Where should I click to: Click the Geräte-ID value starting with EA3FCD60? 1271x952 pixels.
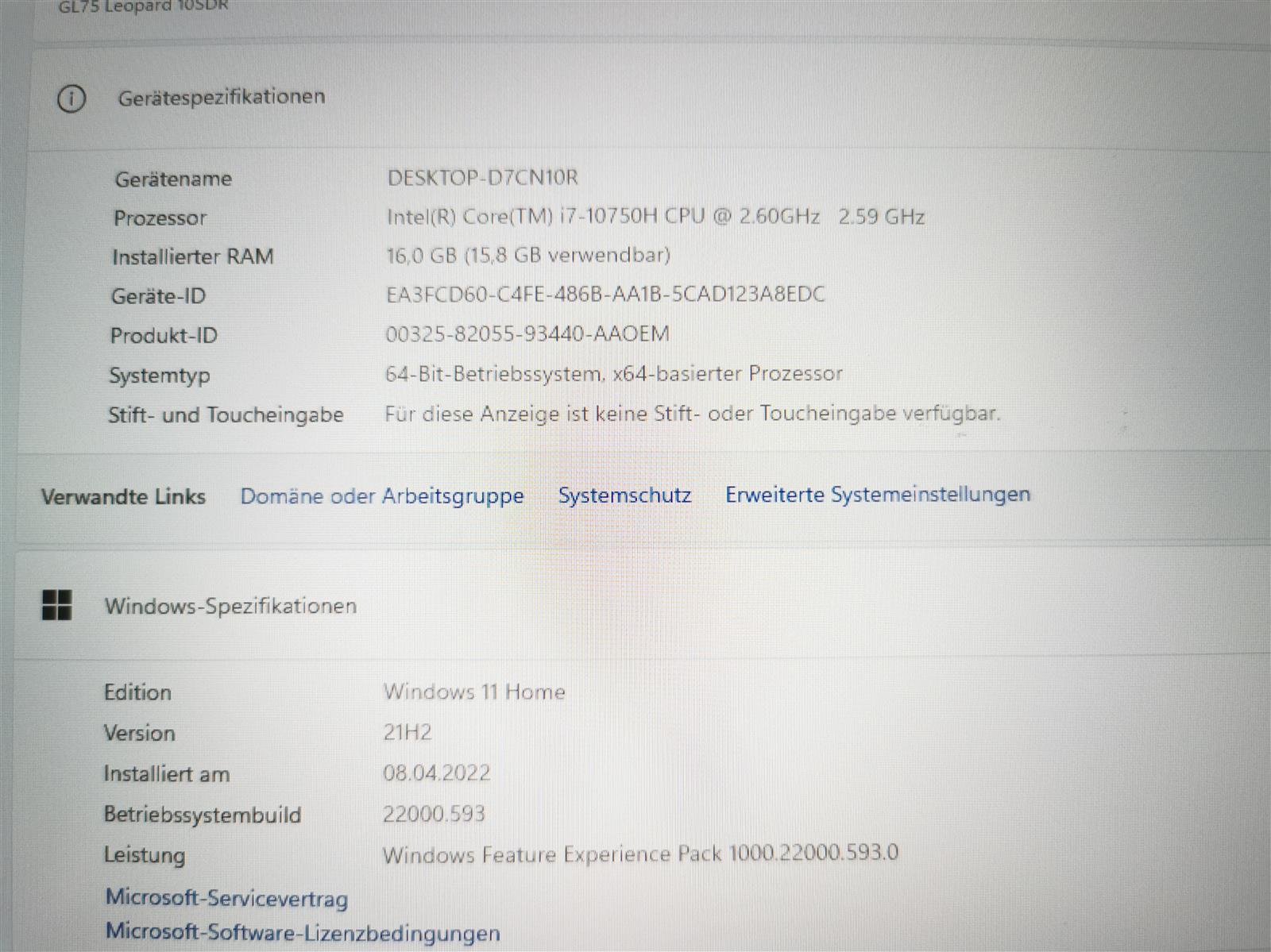605,295
